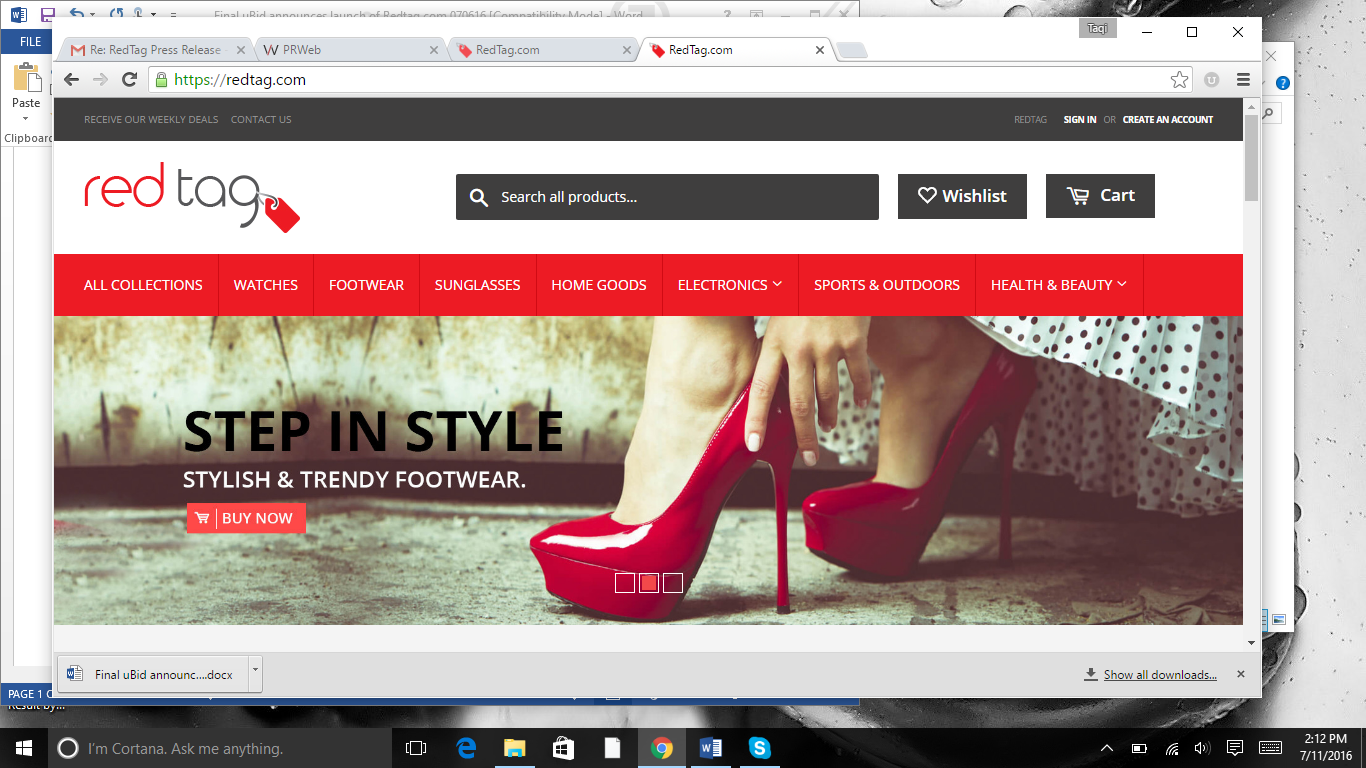Click the Word file icon in the downloads bar
1366x768 pixels.
click(x=75, y=674)
